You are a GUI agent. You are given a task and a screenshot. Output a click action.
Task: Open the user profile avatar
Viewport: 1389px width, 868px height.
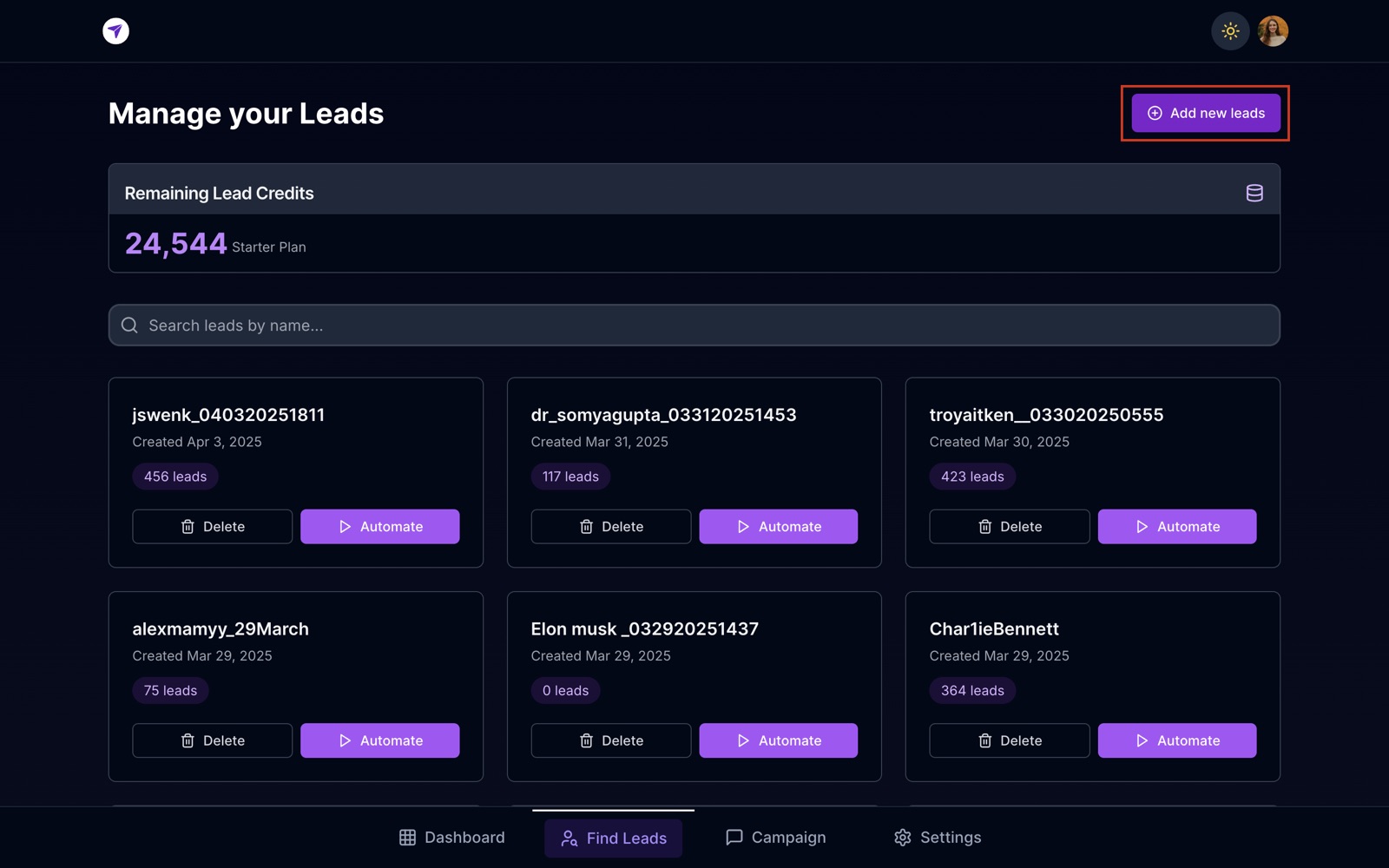coord(1273,31)
